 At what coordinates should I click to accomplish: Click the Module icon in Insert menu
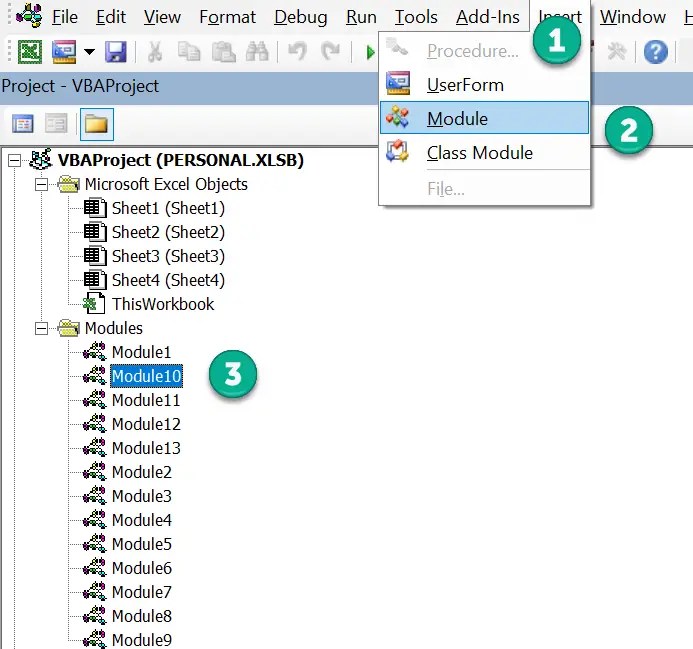[x=397, y=117]
